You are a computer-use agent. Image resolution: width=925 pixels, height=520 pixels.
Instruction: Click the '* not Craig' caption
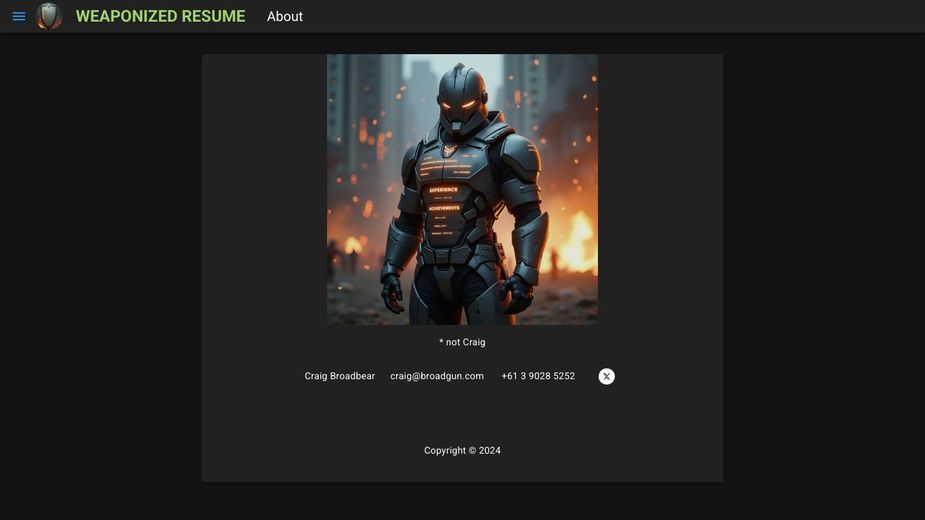462,342
